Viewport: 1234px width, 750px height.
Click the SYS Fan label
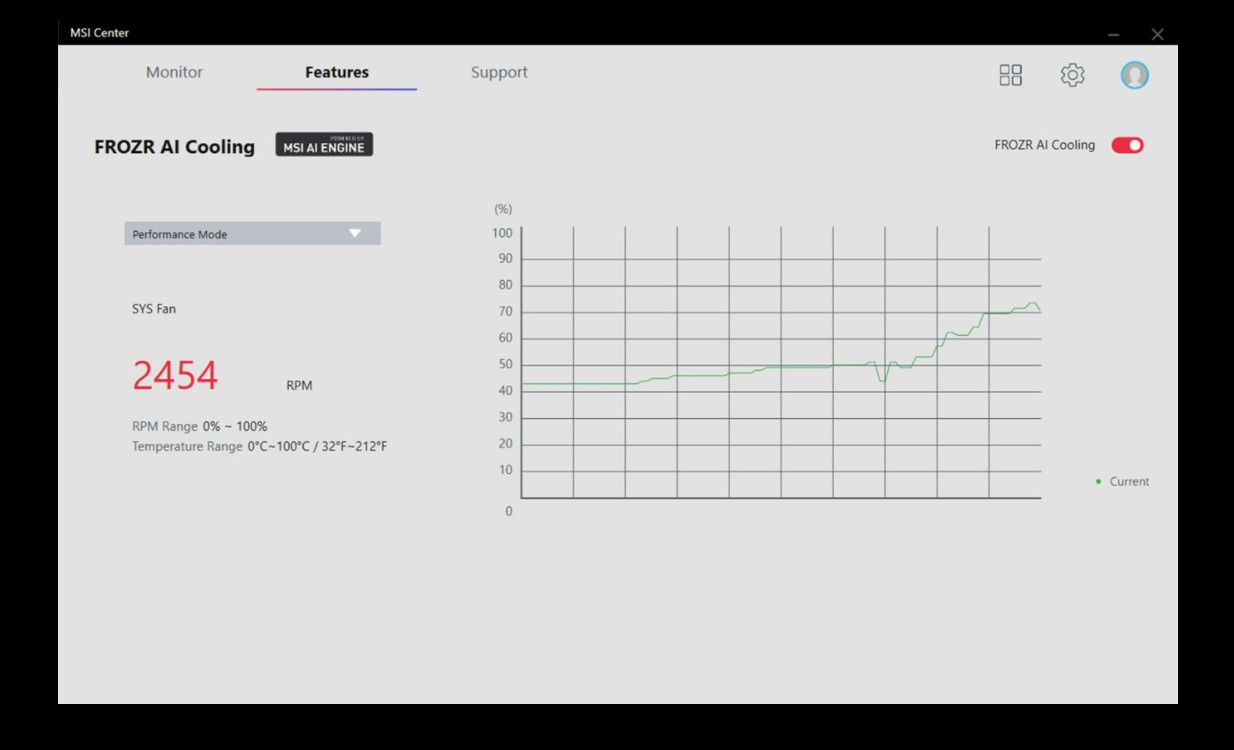[154, 309]
